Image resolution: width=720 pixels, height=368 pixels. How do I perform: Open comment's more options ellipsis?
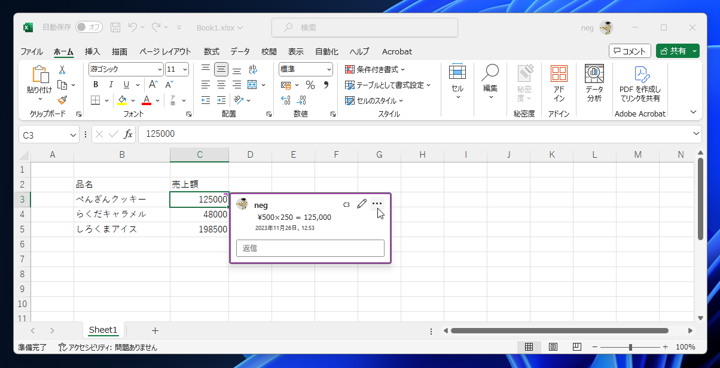377,204
